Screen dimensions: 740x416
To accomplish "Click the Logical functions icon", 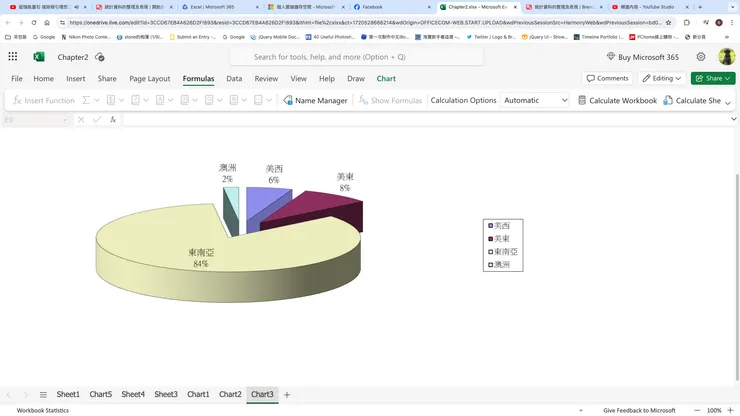I will click(135, 100).
